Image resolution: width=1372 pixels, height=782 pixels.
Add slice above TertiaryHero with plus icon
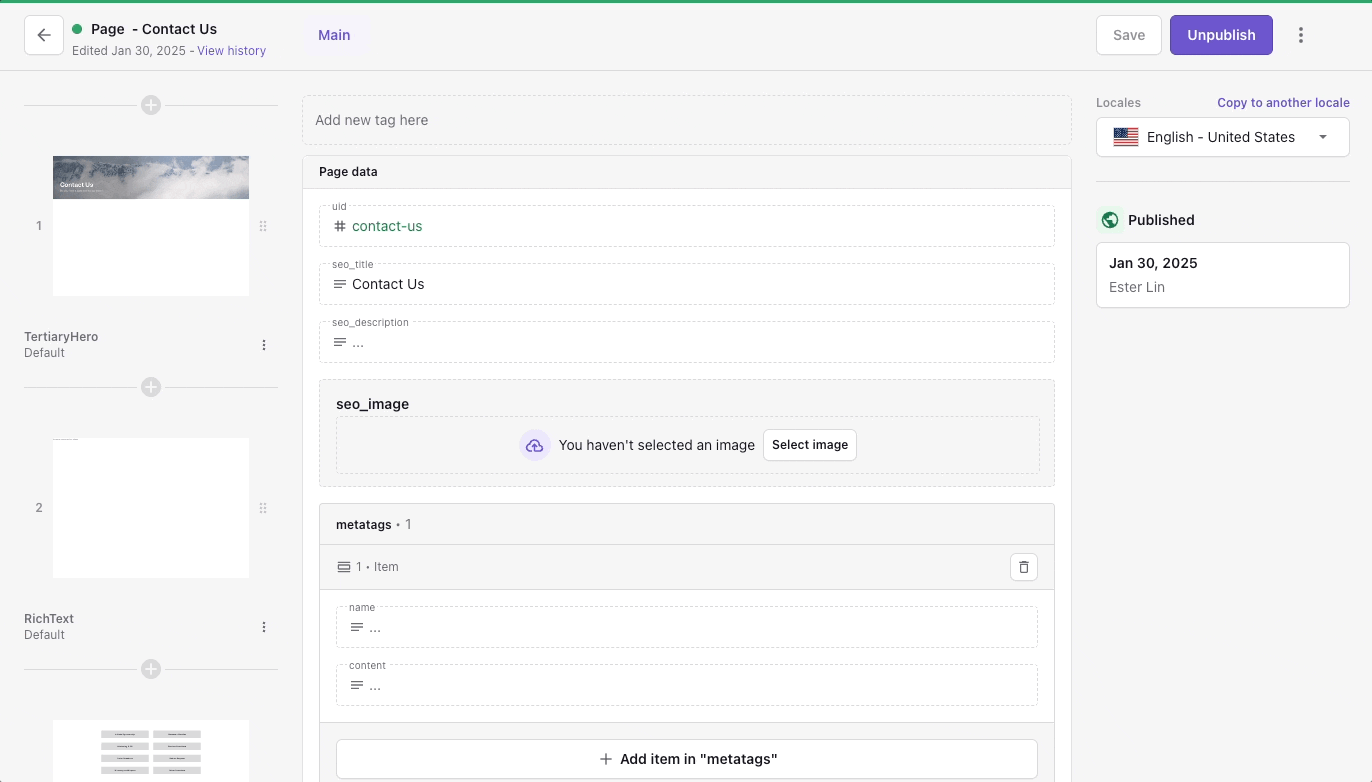(151, 105)
